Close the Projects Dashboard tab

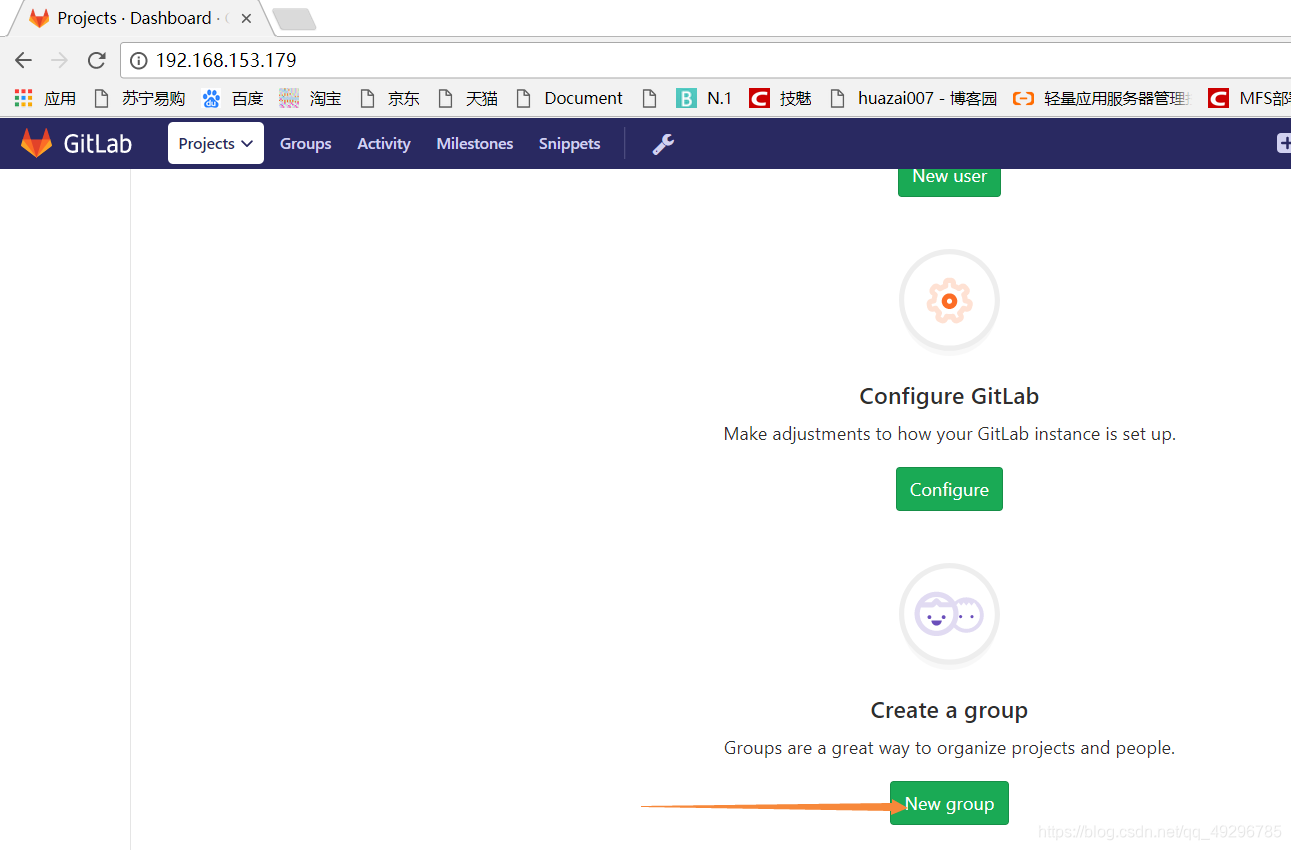(x=246, y=18)
